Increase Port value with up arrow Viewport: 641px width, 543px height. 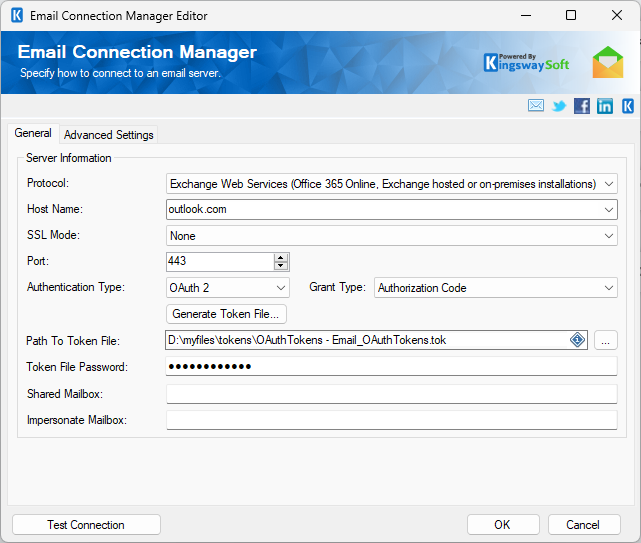(x=281, y=257)
